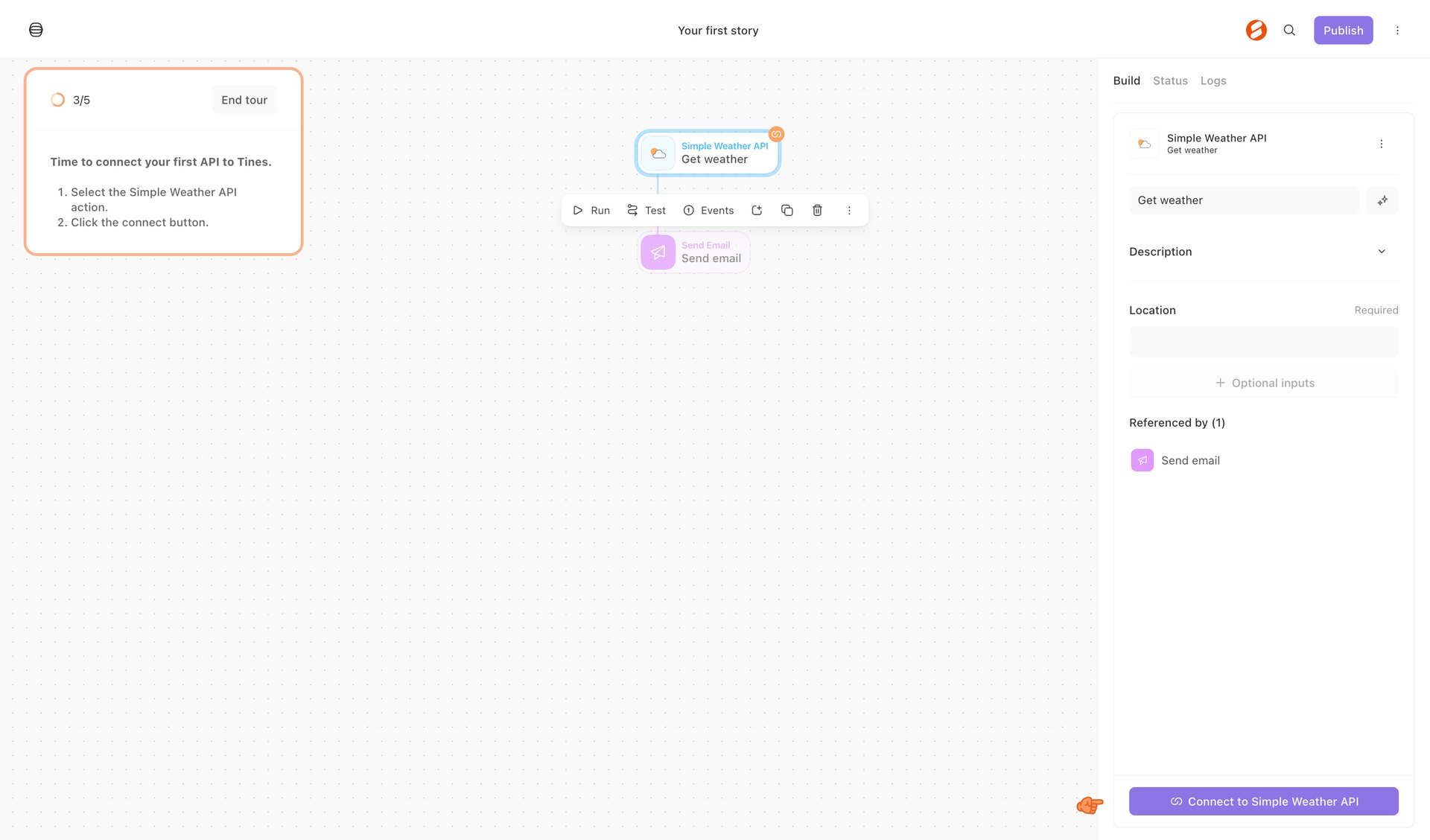Click the AI sparkle icon beside the name field
This screenshot has width=1430, height=840.
pos(1382,200)
